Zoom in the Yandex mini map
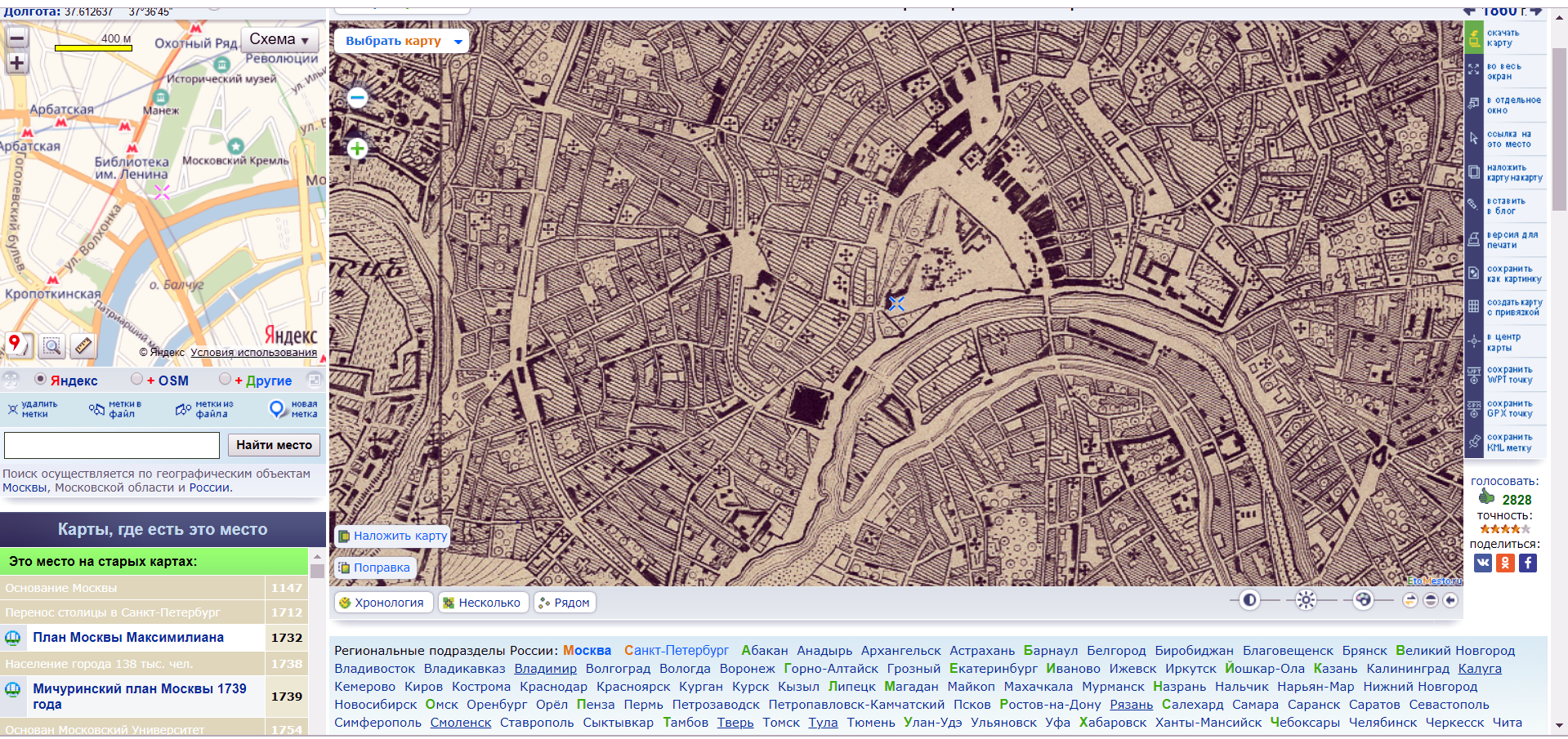This screenshot has width=1568, height=739. coord(17,63)
